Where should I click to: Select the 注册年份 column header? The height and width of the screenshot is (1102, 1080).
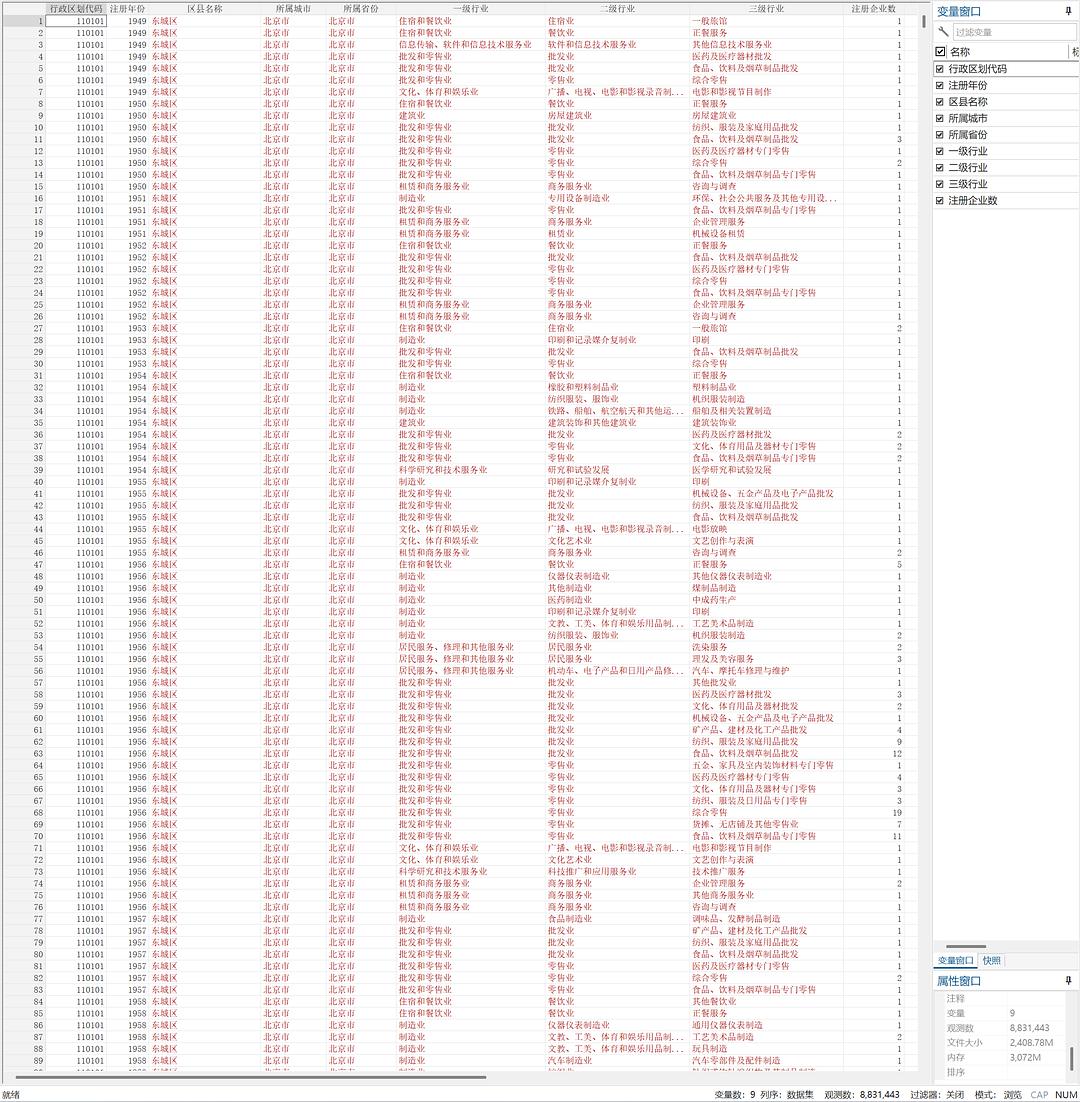[x=127, y=8]
